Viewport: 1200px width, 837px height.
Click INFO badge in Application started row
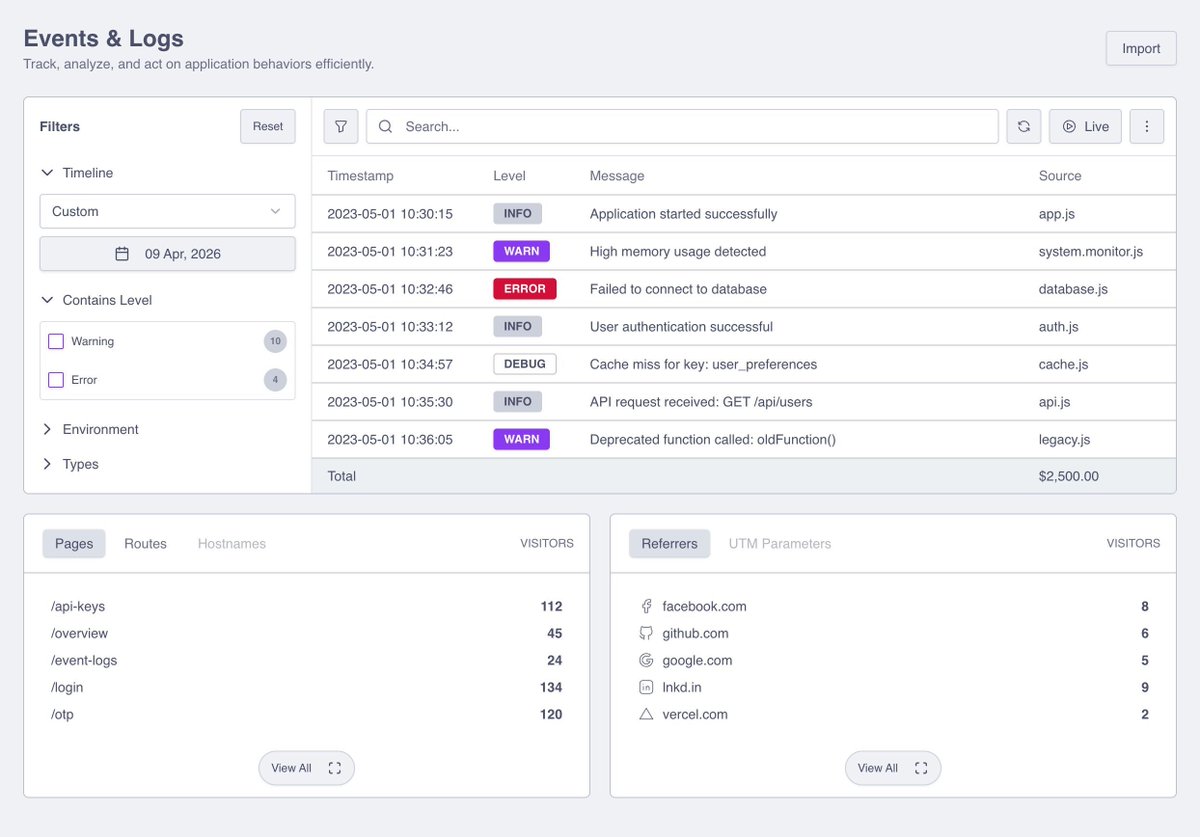click(x=518, y=213)
